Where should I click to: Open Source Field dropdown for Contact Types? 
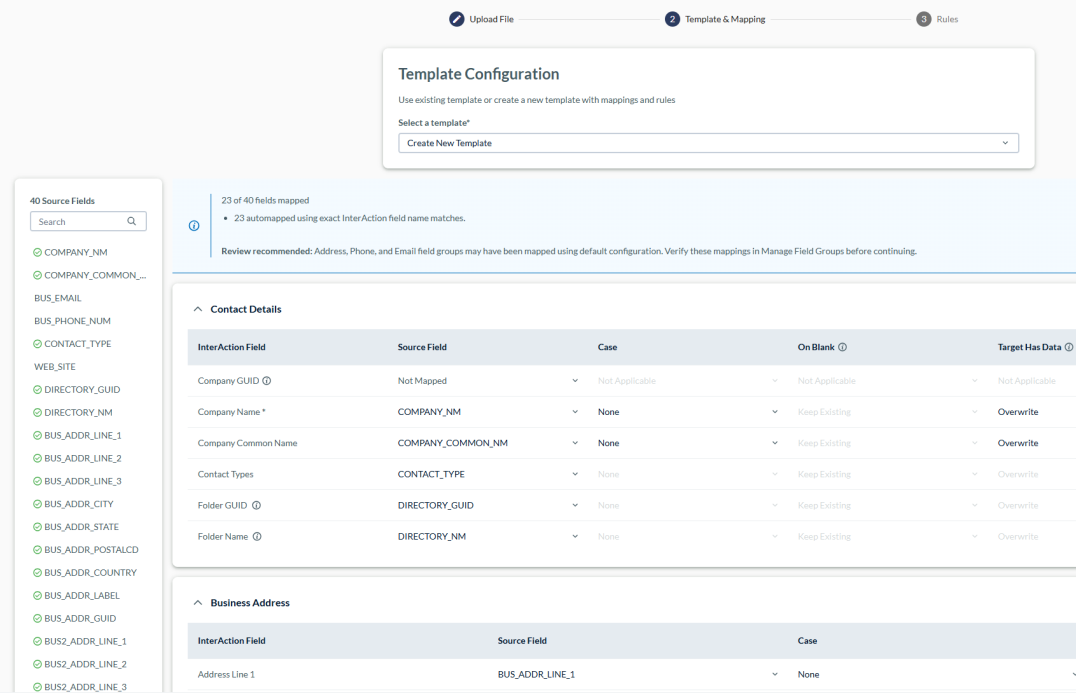point(488,474)
